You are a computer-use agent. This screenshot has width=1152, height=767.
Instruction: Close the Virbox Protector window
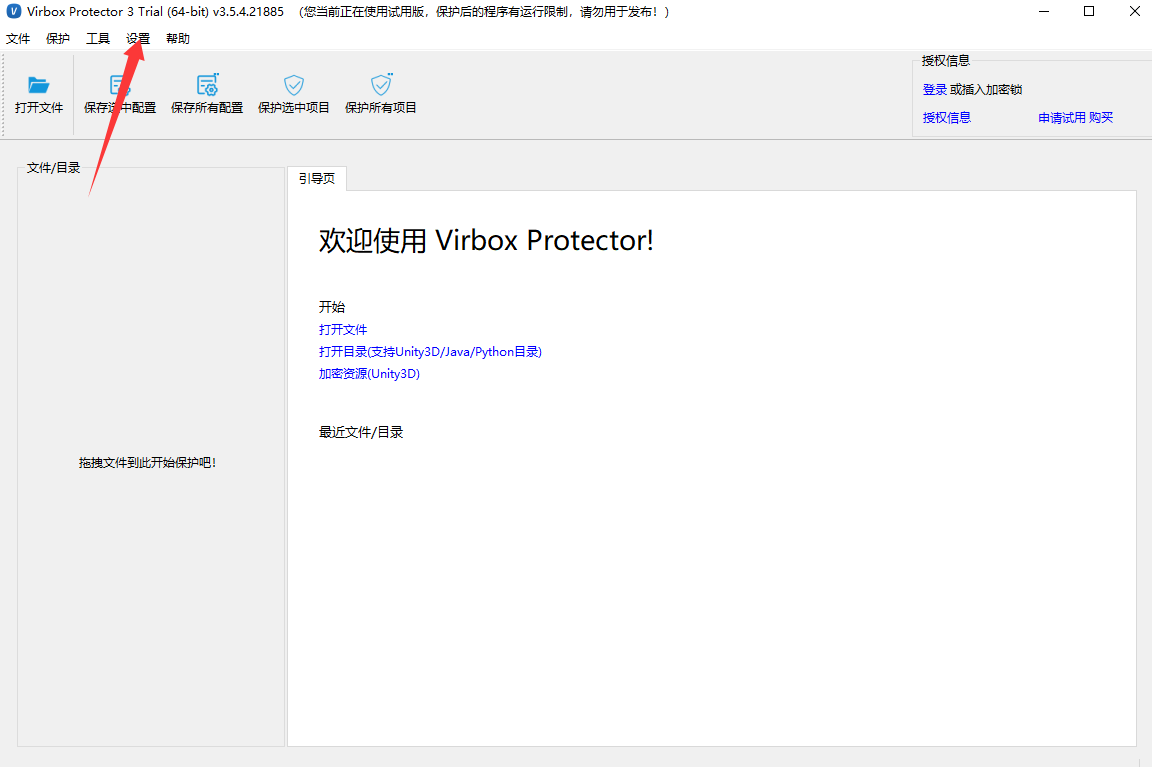point(1134,12)
